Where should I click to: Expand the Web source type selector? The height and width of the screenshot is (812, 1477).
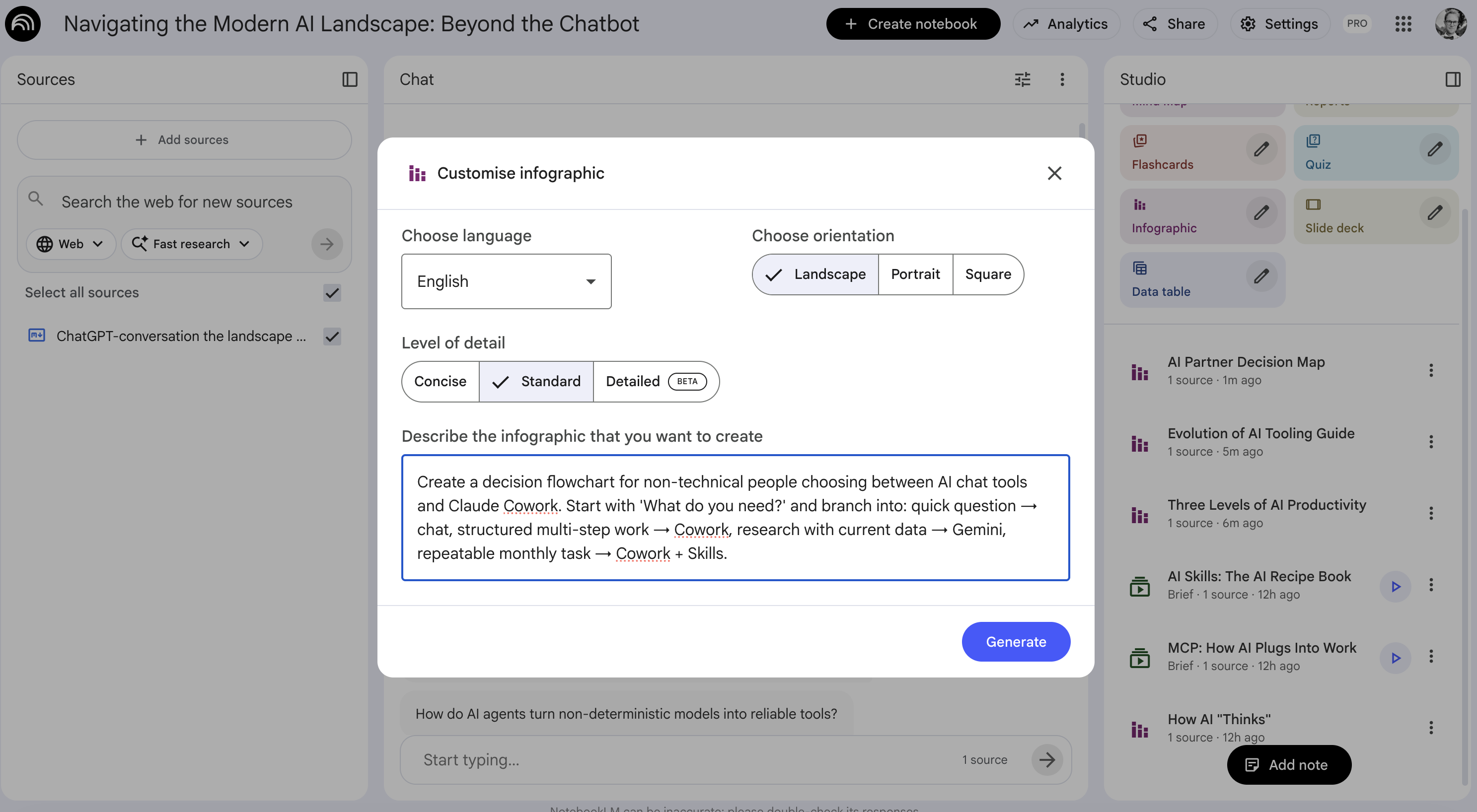(70, 244)
